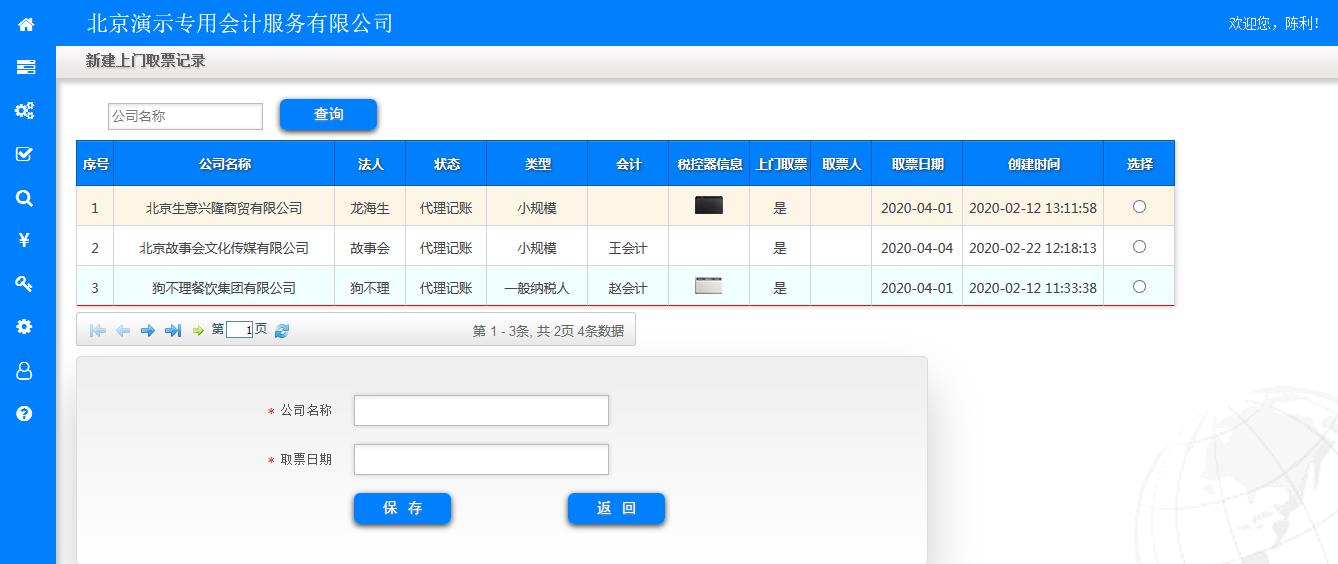Click company name 北京故事会文化传媒有限公司
Viewport: 1338px width, 564px height.
[224, 248]
